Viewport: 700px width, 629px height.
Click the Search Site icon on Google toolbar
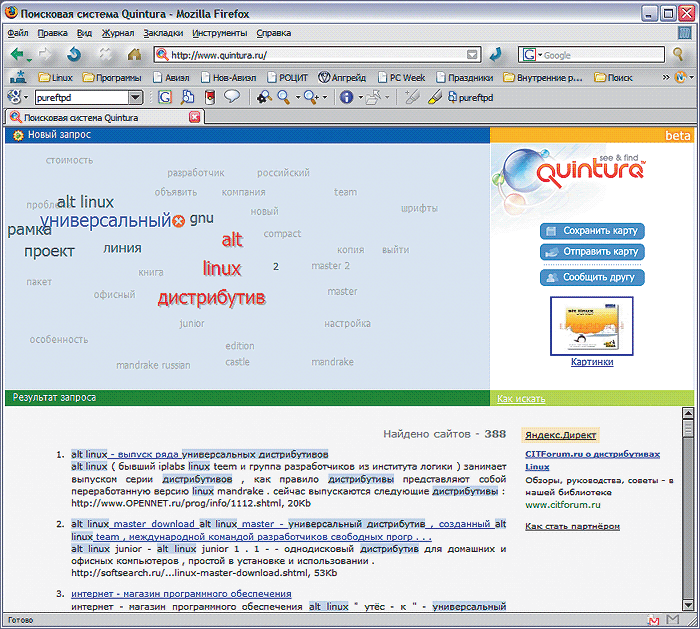point(188,97)
